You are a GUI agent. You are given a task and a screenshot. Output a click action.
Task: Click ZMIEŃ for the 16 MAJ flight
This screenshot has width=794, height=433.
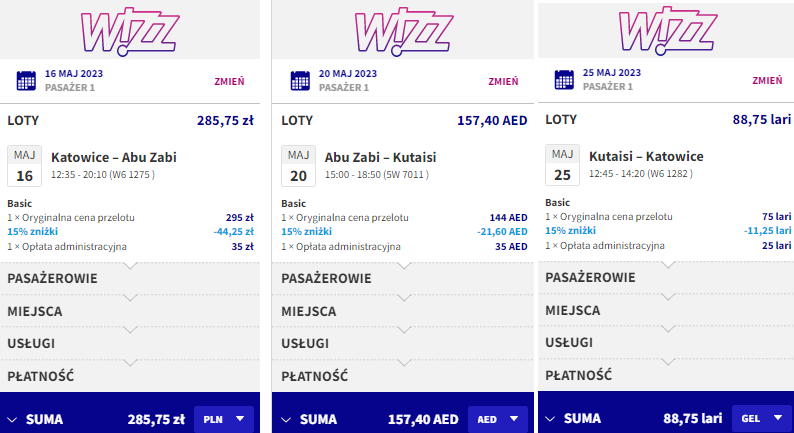pos(229,81)
